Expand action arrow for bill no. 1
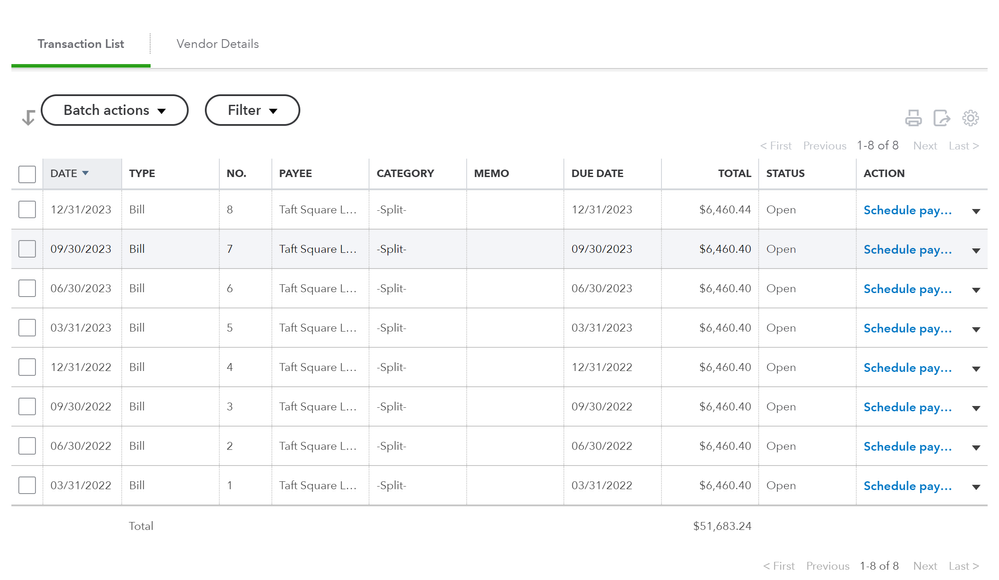The width and height of the screenshot is (999, 580). click(976, 487)
